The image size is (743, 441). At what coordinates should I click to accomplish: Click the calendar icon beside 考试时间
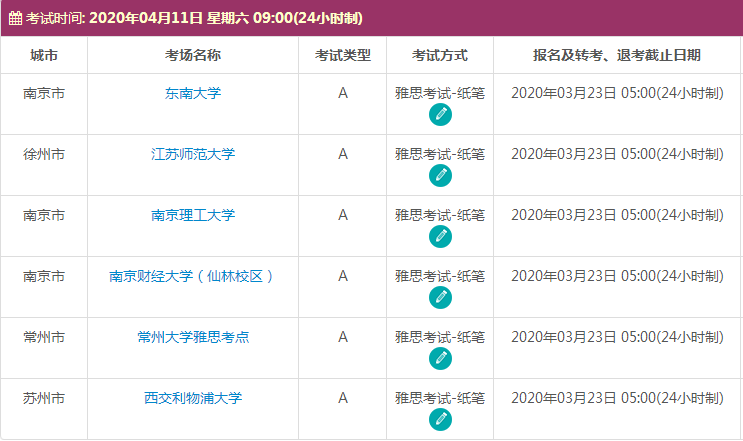15,18
